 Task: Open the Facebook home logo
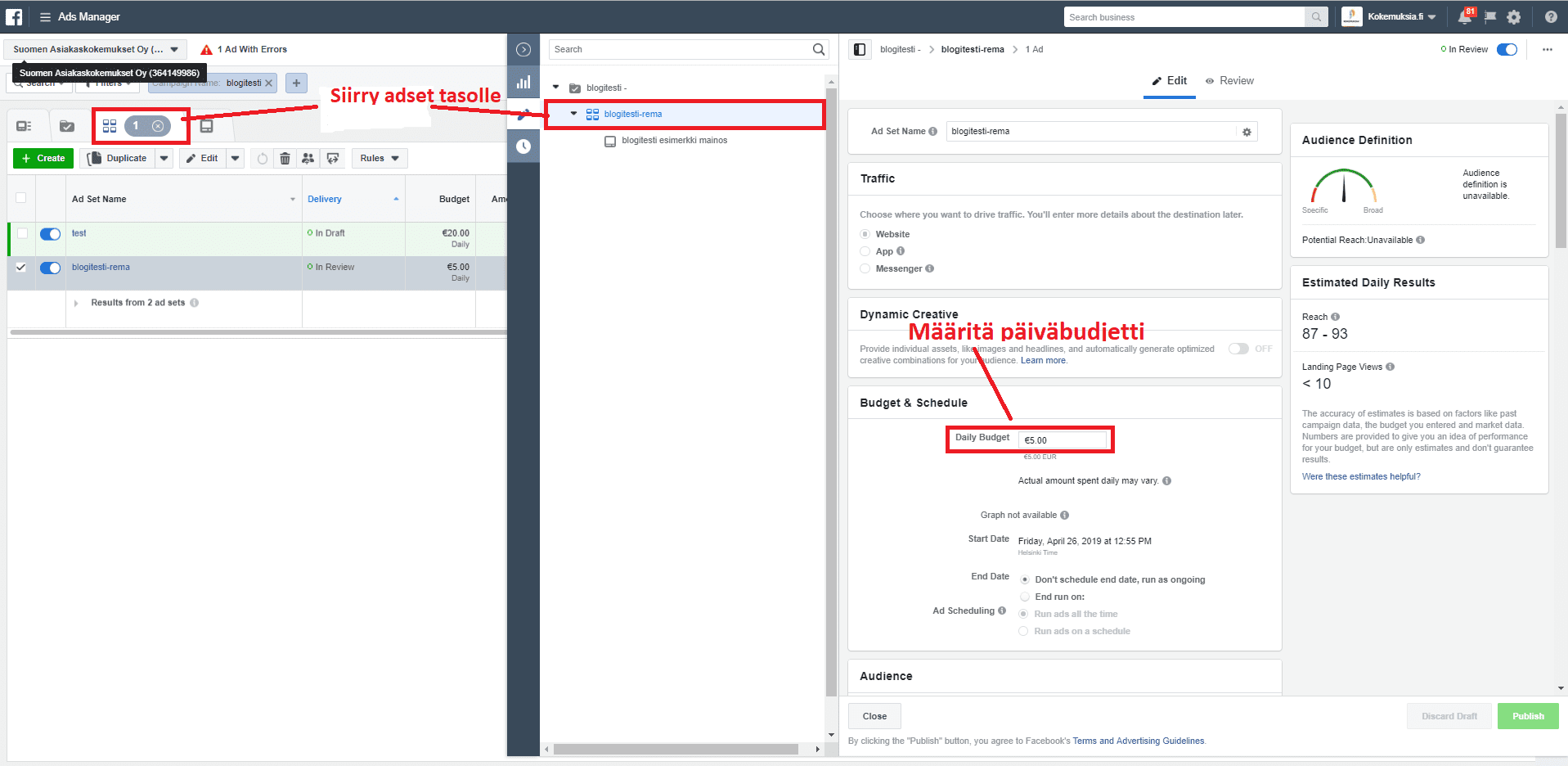coord(14,16)
